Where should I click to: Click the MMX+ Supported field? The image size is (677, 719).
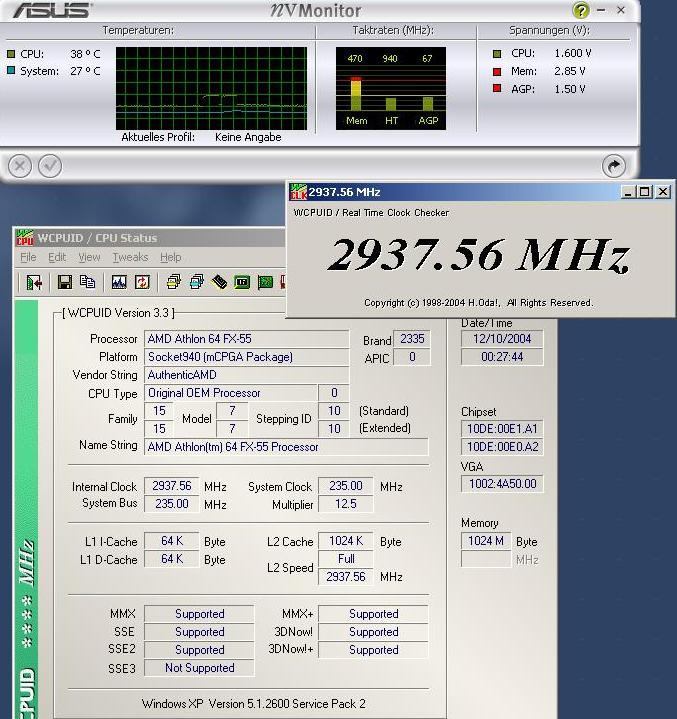point(373,614)
